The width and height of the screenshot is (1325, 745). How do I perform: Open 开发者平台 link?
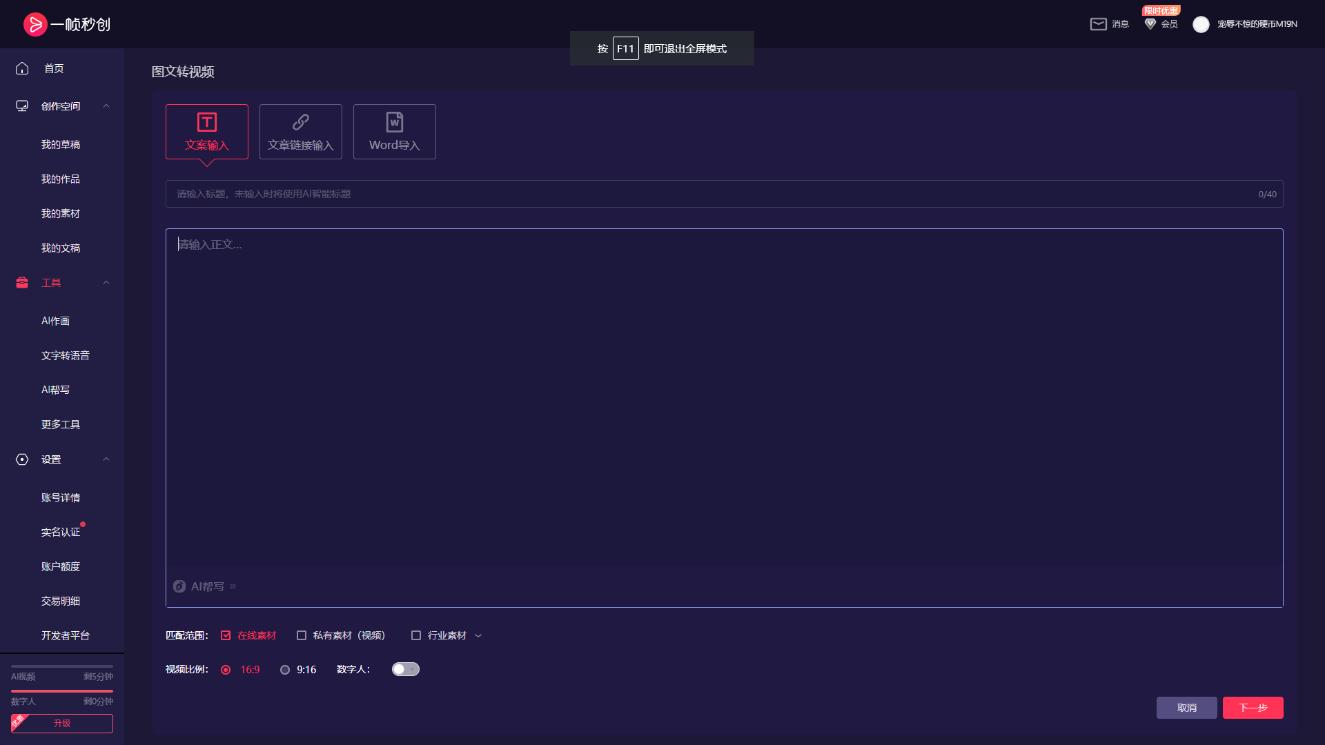point(65,635)
